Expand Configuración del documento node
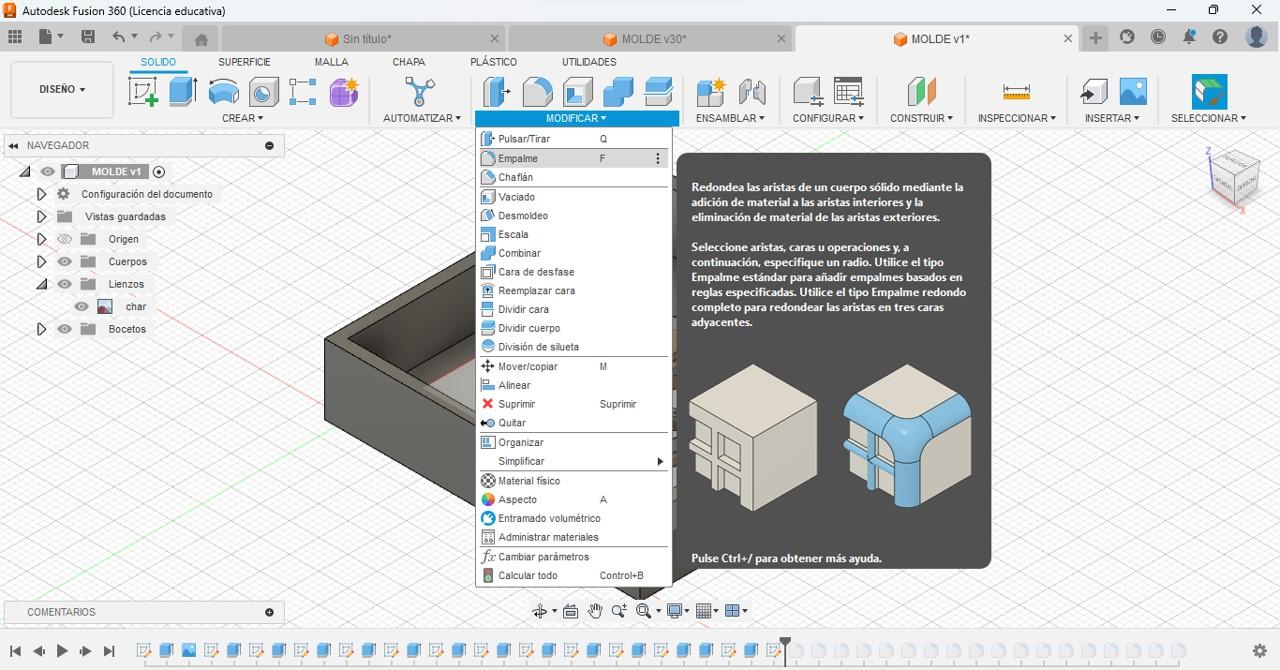 click(x=41, y=194)
